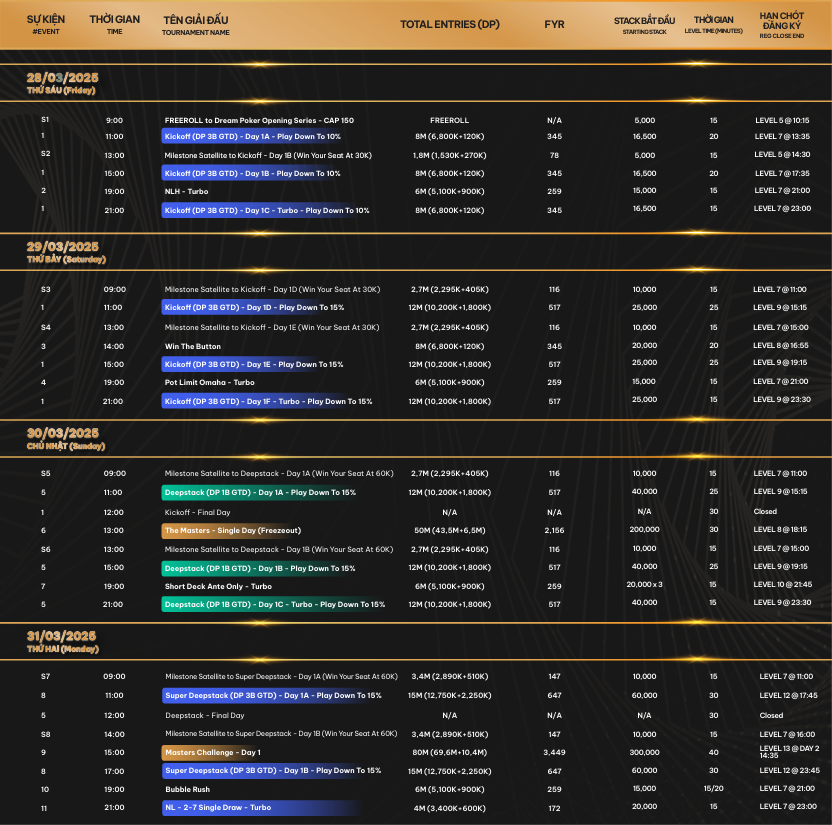Click LEVEL 13 @ DAY 2 14:35
The image size is (832, 825).
click(x=789, y=752)
